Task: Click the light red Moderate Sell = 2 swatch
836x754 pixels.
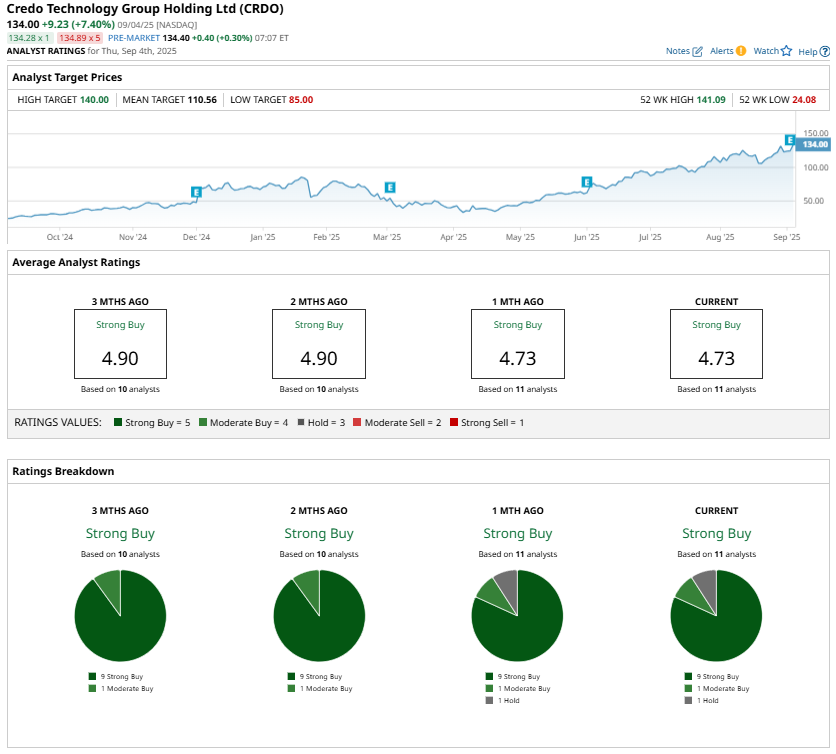Action: (357, 422)
